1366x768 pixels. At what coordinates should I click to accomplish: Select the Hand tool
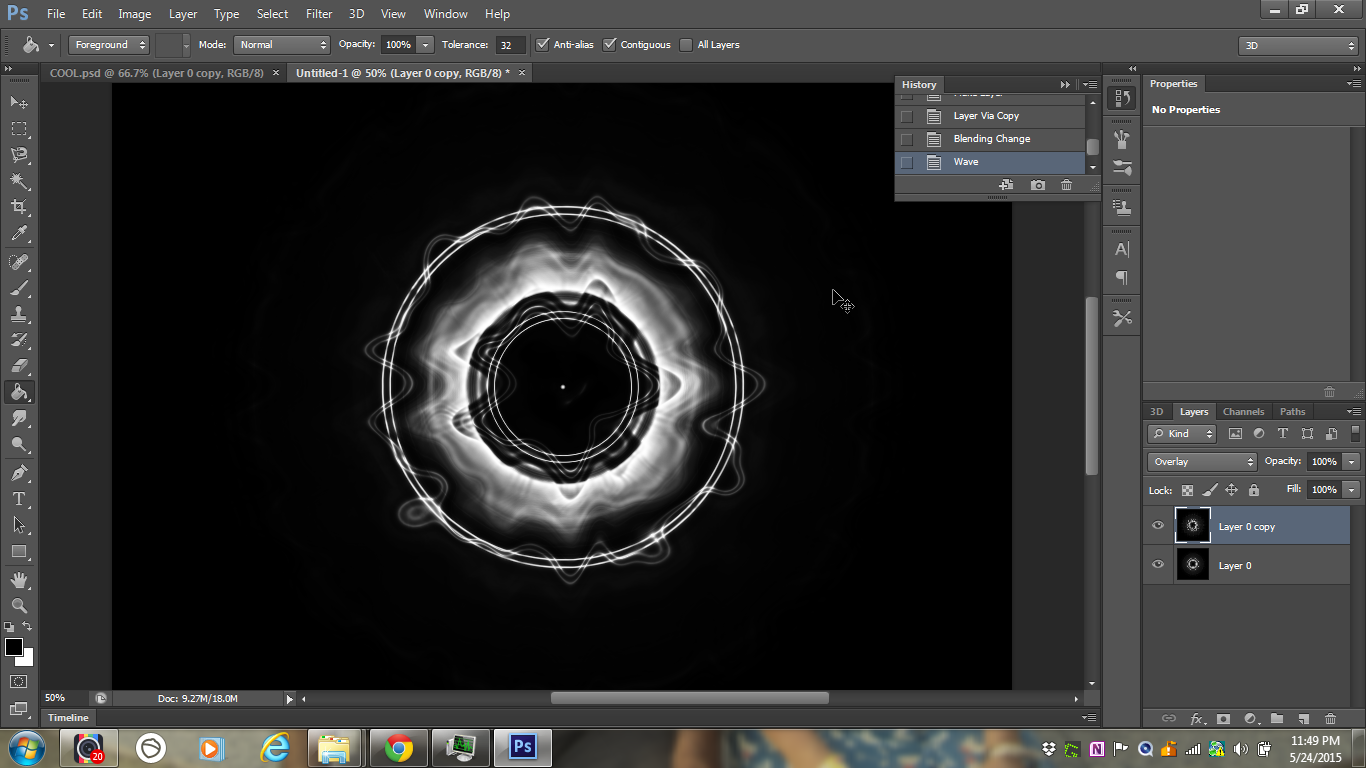pos(19,579)
